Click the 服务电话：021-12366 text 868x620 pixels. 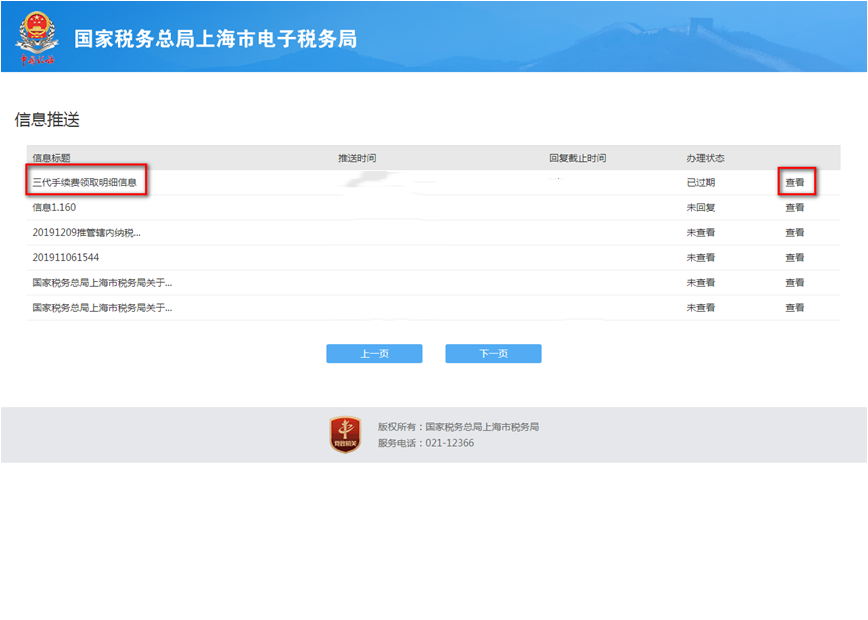[426, 443]
